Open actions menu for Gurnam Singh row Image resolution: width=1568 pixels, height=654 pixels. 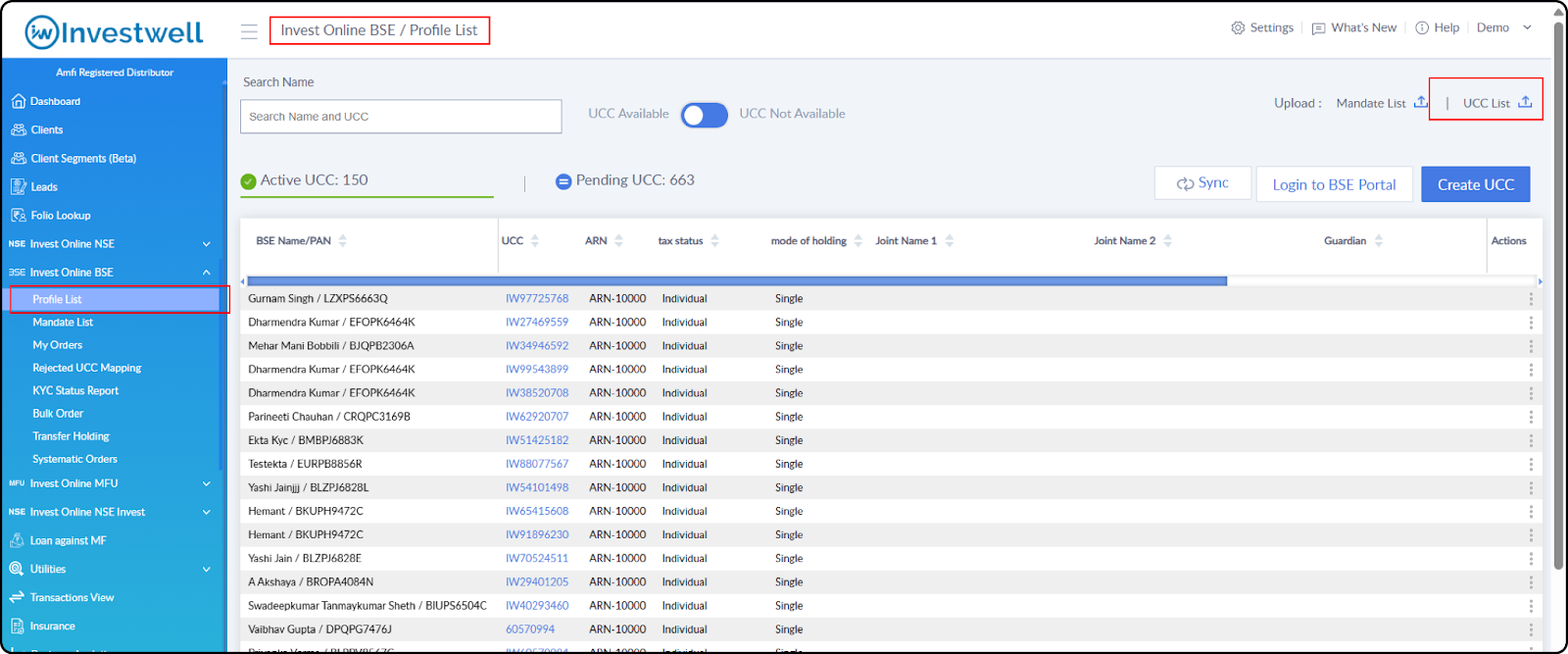tap(1531, 299)
